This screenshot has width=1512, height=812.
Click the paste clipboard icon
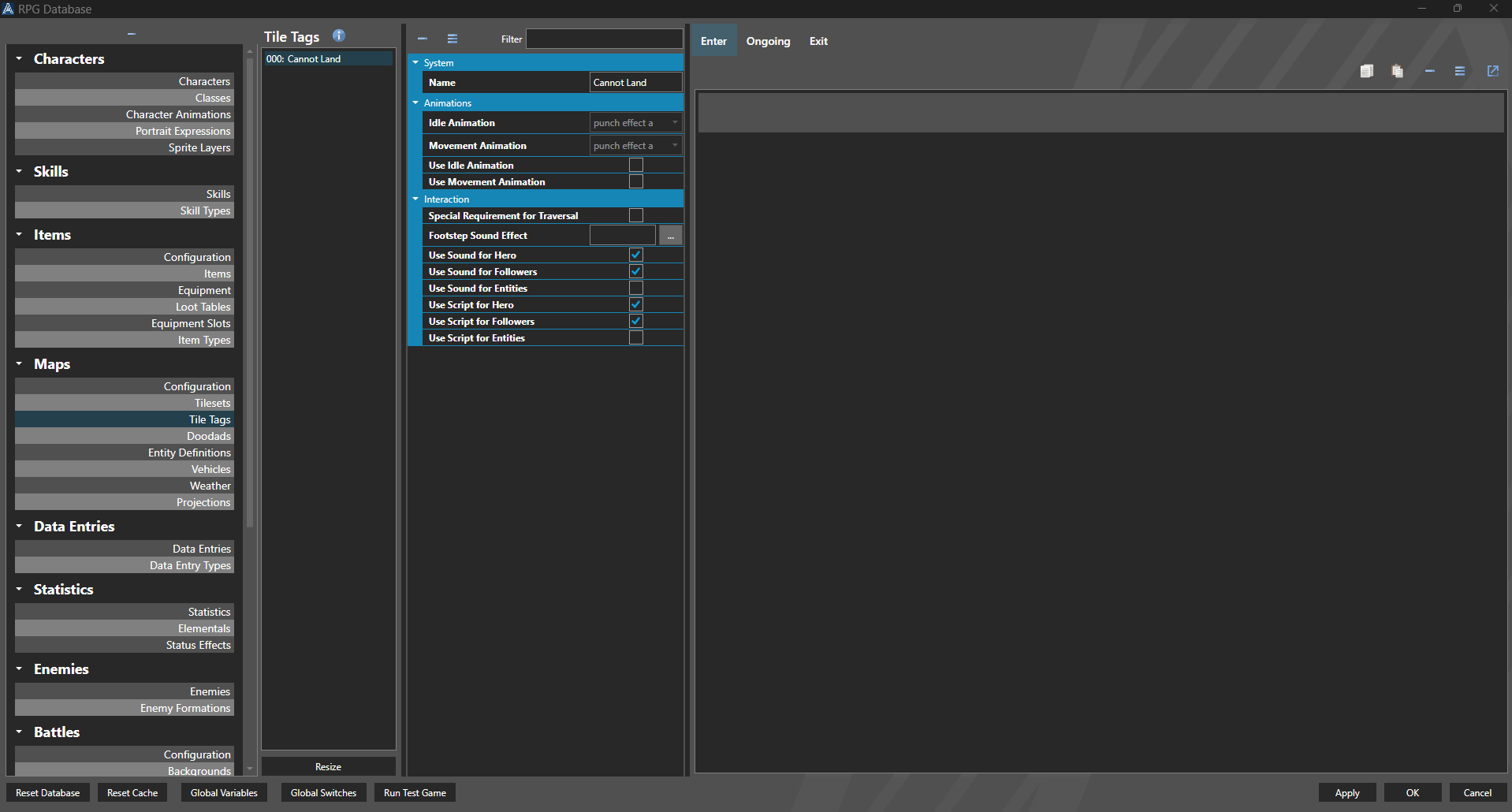(1398, 71)
